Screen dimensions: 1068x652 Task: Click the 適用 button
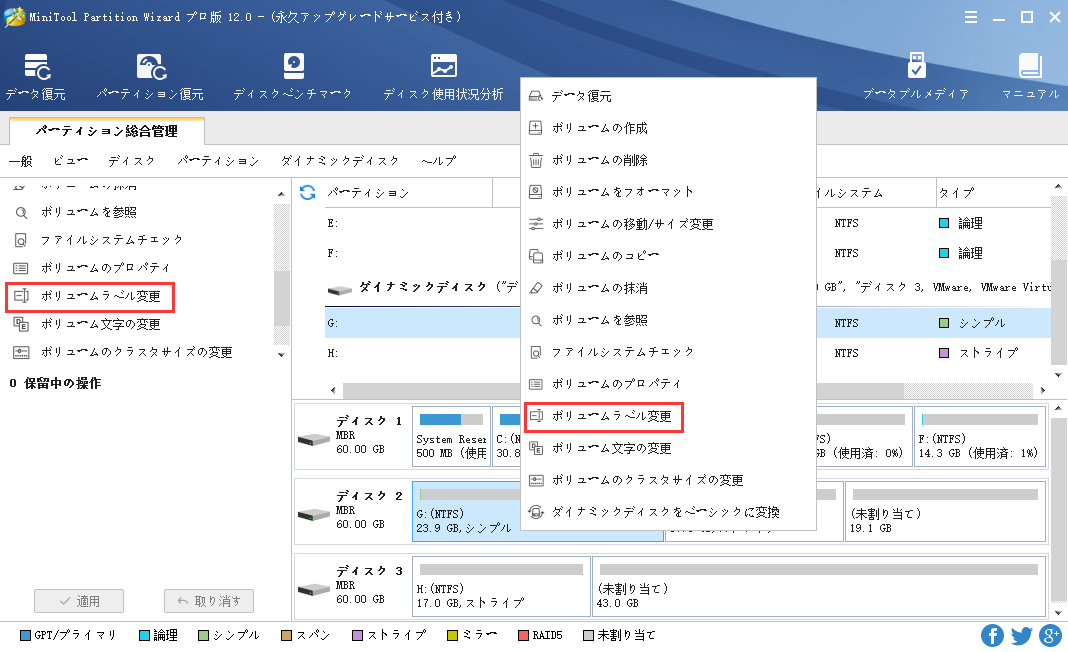pyautogui.click(x=79, y=601)
